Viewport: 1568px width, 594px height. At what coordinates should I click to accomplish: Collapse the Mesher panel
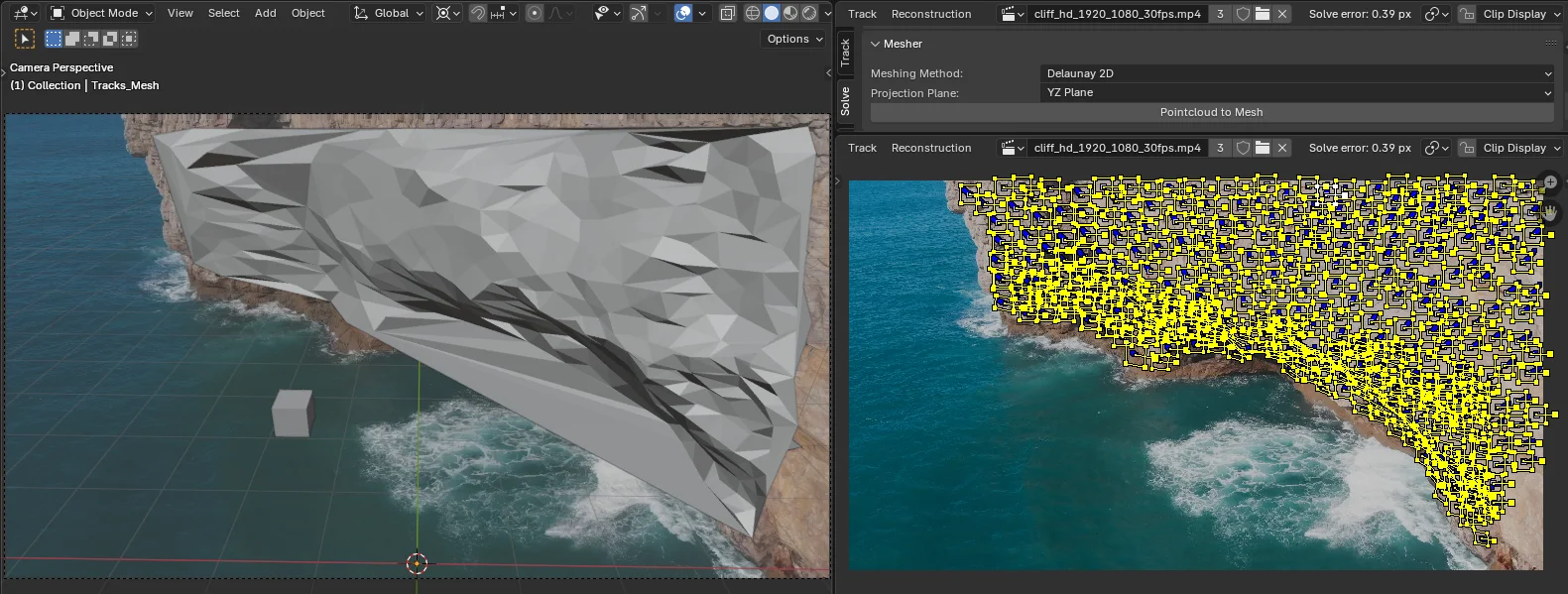pos(876,44)
